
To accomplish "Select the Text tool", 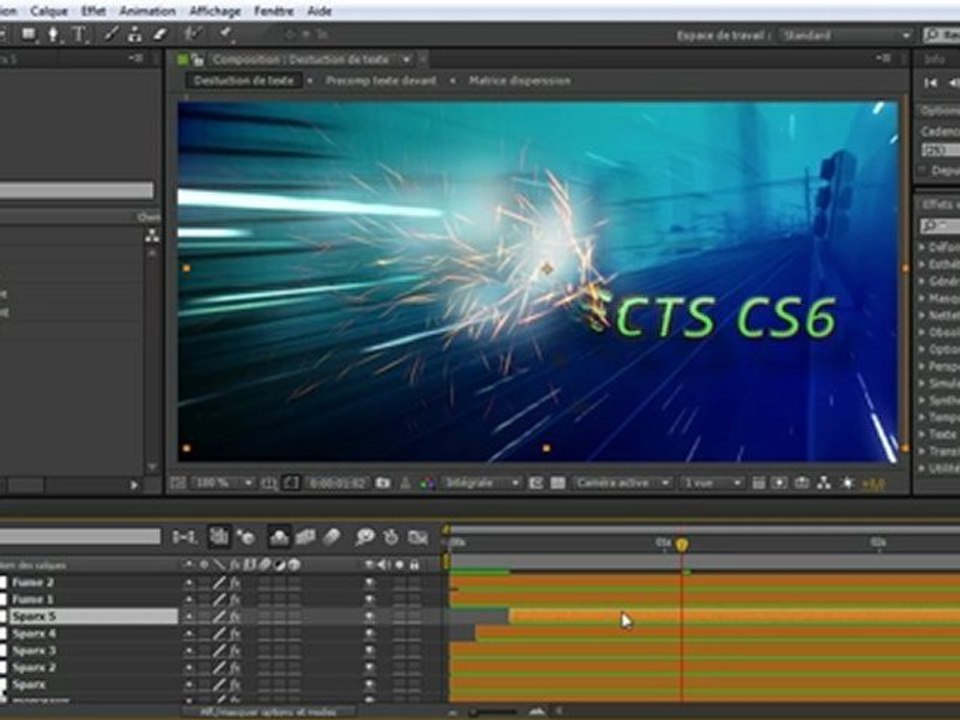I will pyautogui.click(x=79, y=34).
